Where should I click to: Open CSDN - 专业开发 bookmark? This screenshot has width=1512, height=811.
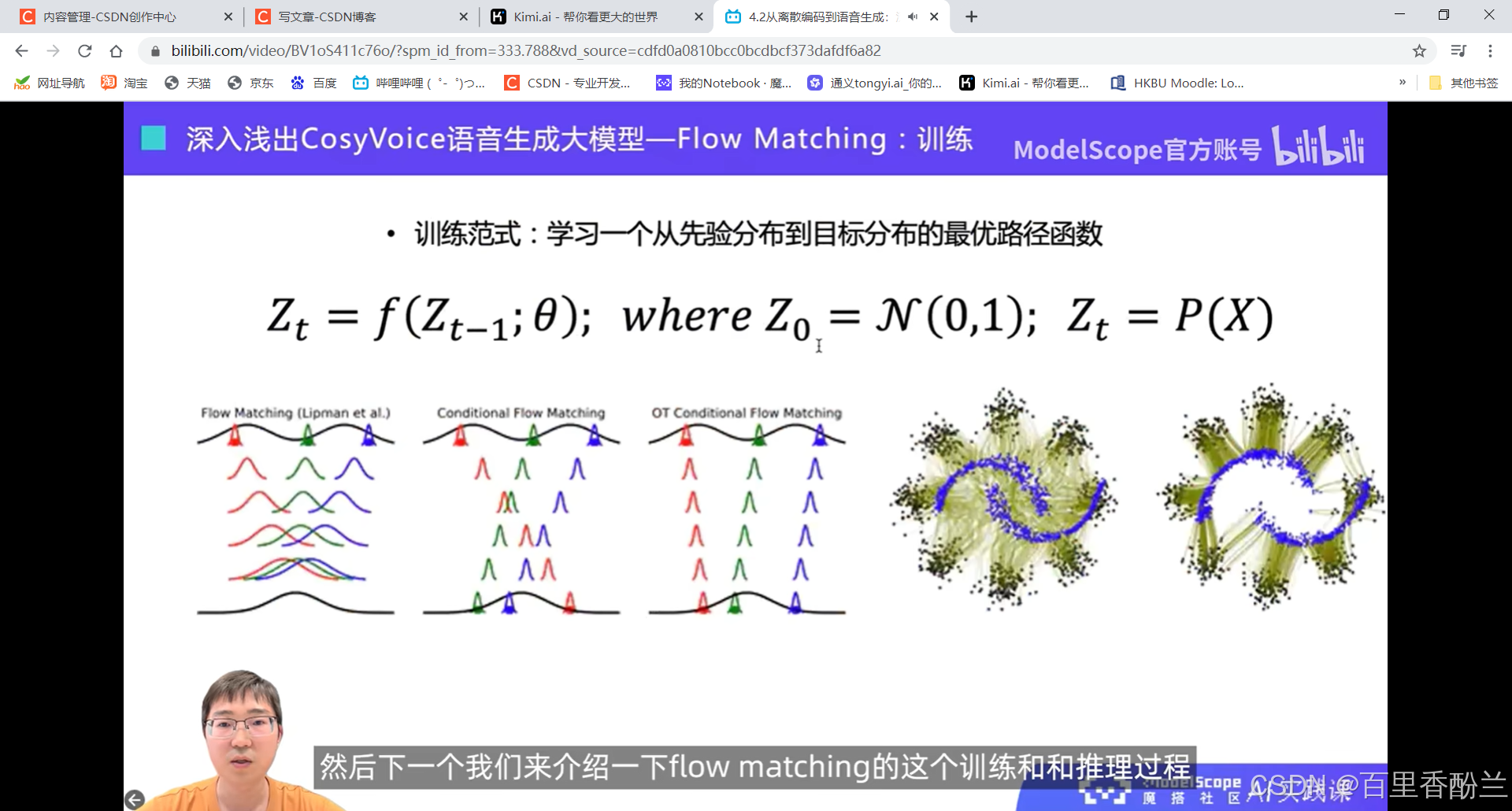568,83
